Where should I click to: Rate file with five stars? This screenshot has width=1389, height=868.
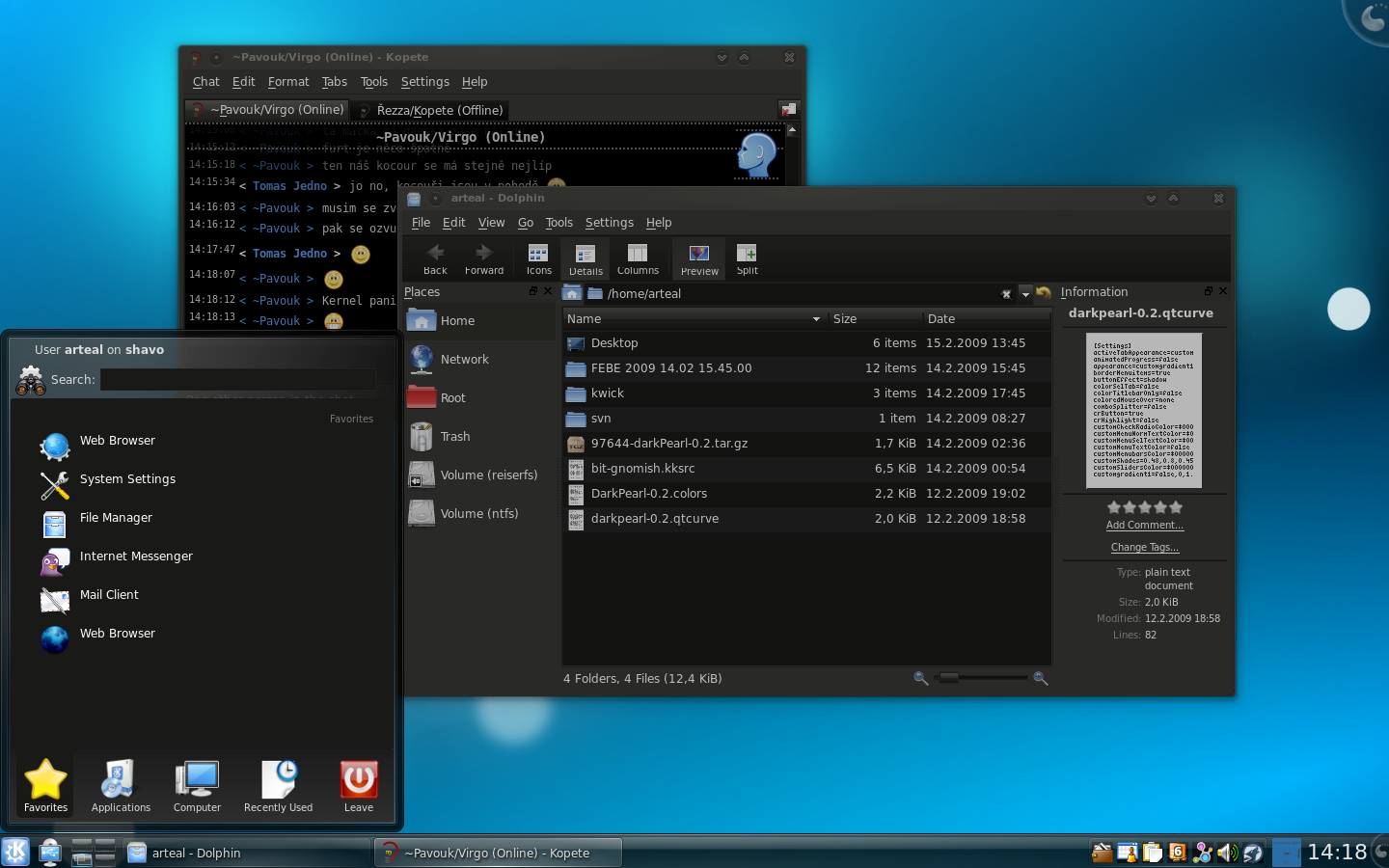[1175, 506]
